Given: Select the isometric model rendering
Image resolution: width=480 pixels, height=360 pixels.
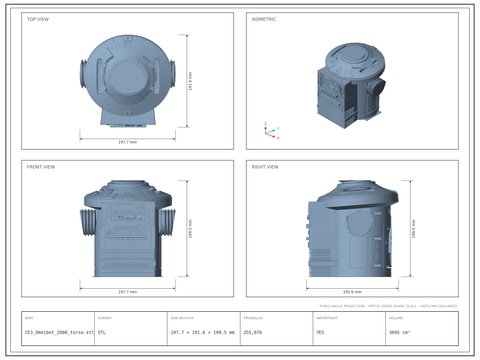Looking at the screenshot, I should click(351, 85).
